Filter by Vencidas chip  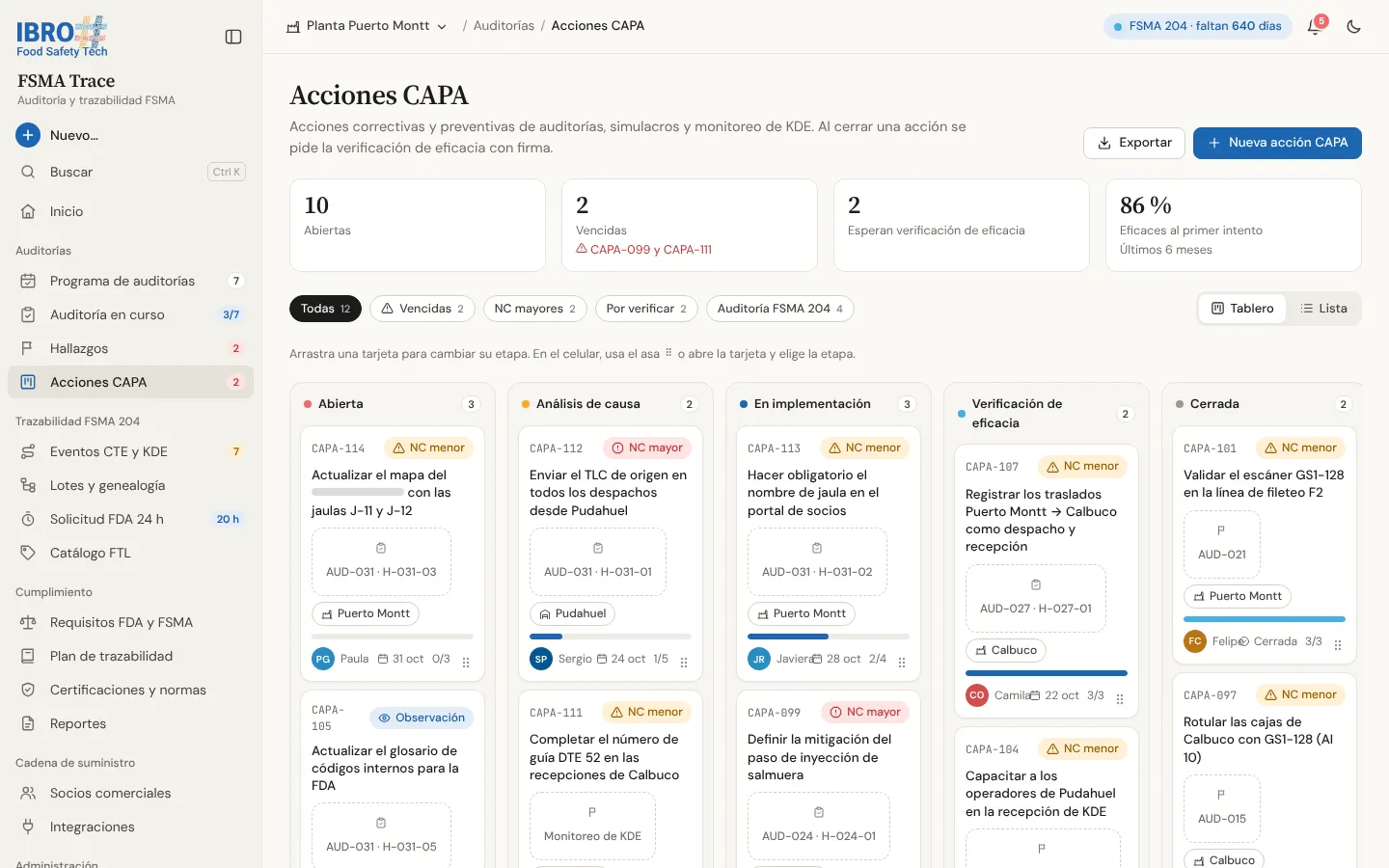point(422,309)
